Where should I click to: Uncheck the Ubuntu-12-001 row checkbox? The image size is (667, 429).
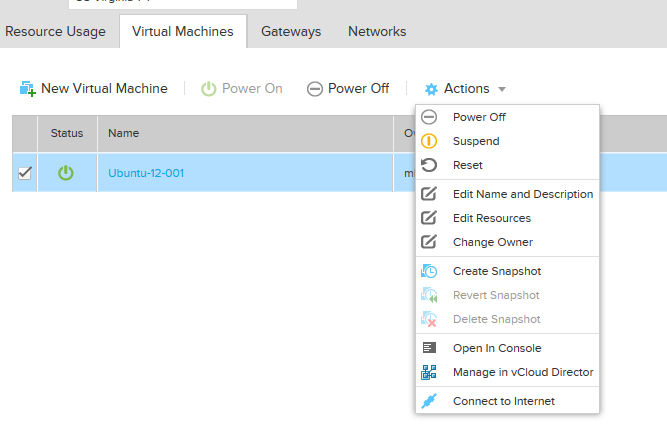coord(25,173)
